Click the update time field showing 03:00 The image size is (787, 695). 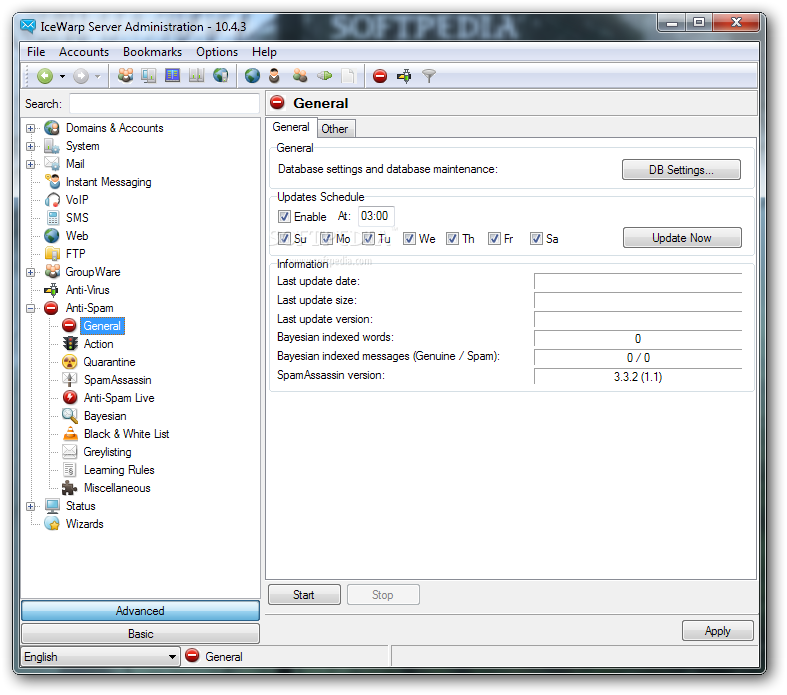coord(376,216)
